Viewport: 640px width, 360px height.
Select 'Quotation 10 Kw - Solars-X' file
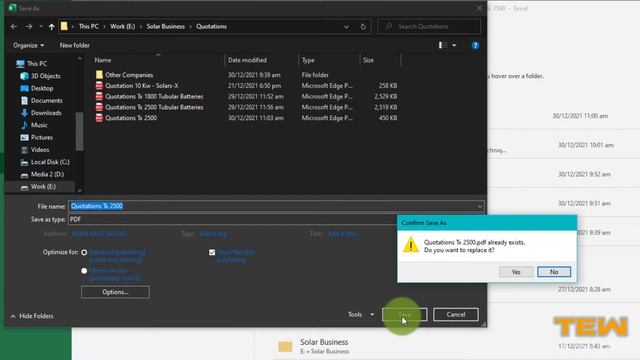pyautogui.click(x=142, y=86)
